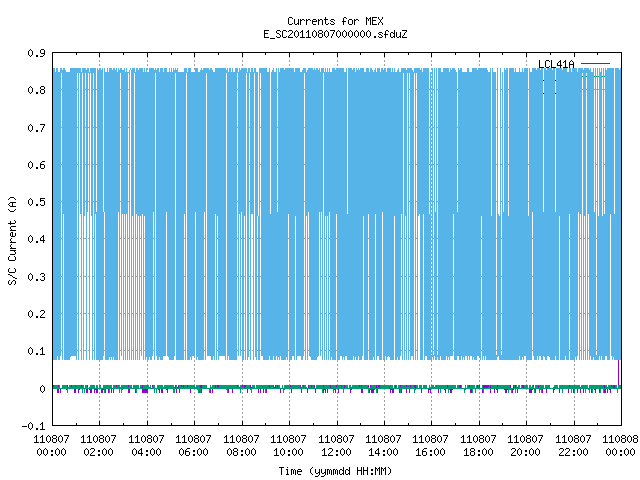The height and width of the screenshot is (480, 640).
Task: Select the y-axis tick label '0.5'
Action: (37, 202)
